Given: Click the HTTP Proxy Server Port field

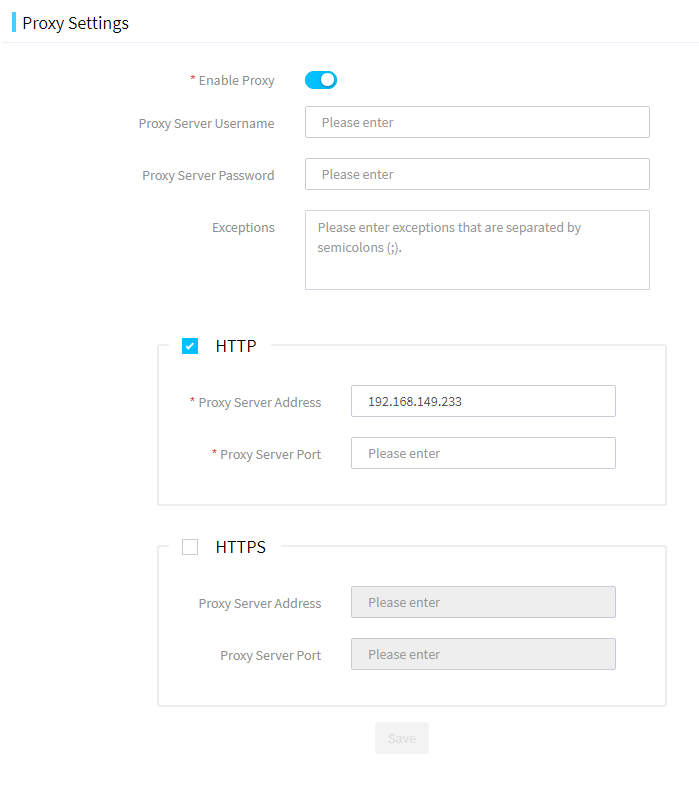Looking at the screenshot, I should 483,453.
